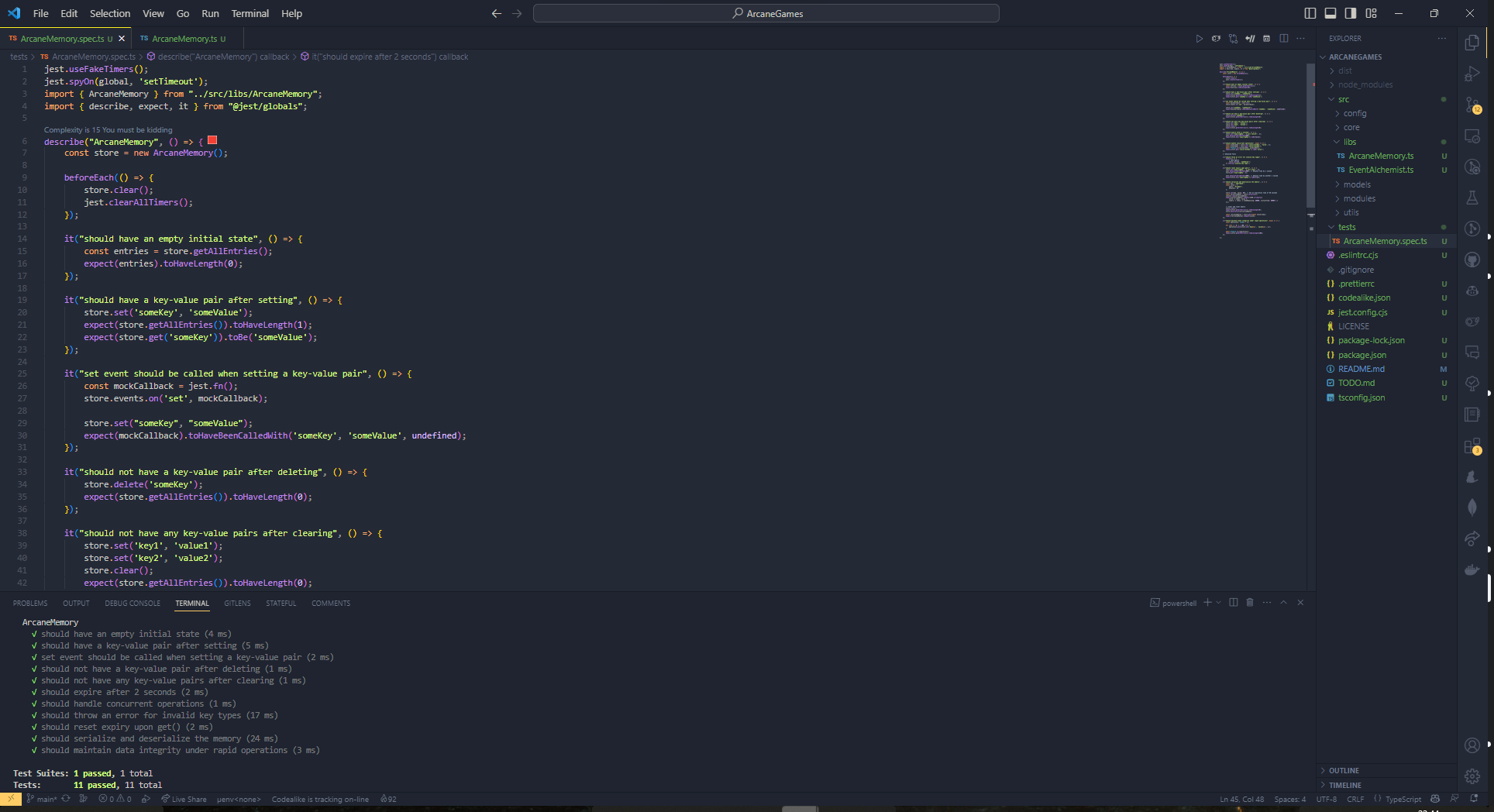The image size is (1494, 812).
Task: Open Customize Layout button in title bar
Action: point(1372,13)
